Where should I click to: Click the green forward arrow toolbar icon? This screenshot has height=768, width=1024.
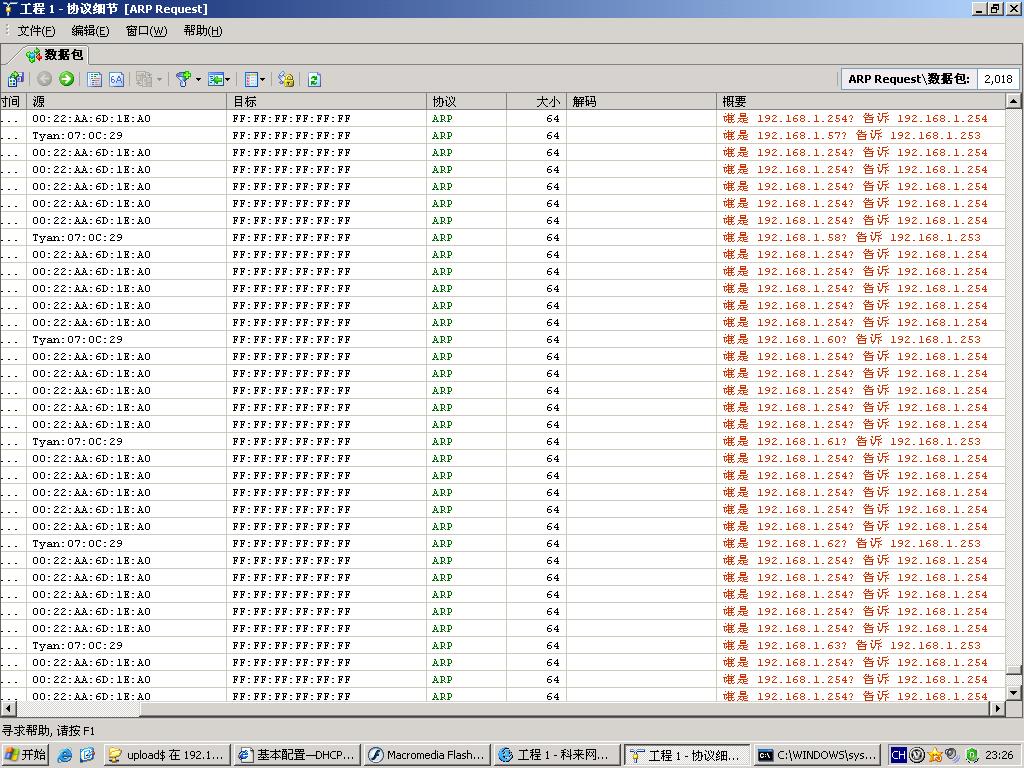click(66, 79)
